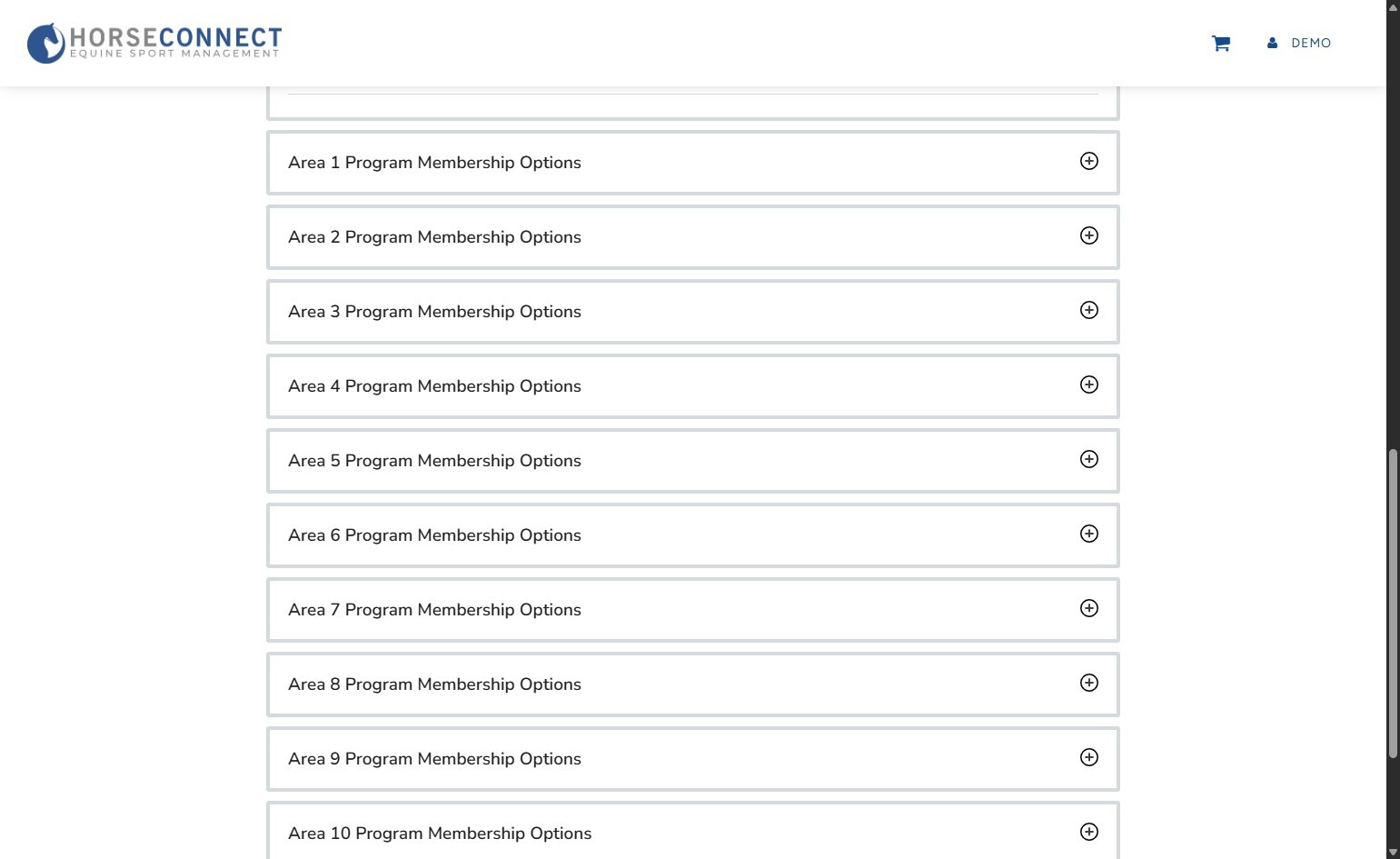Click the plus icon for Area 3

1088,310
